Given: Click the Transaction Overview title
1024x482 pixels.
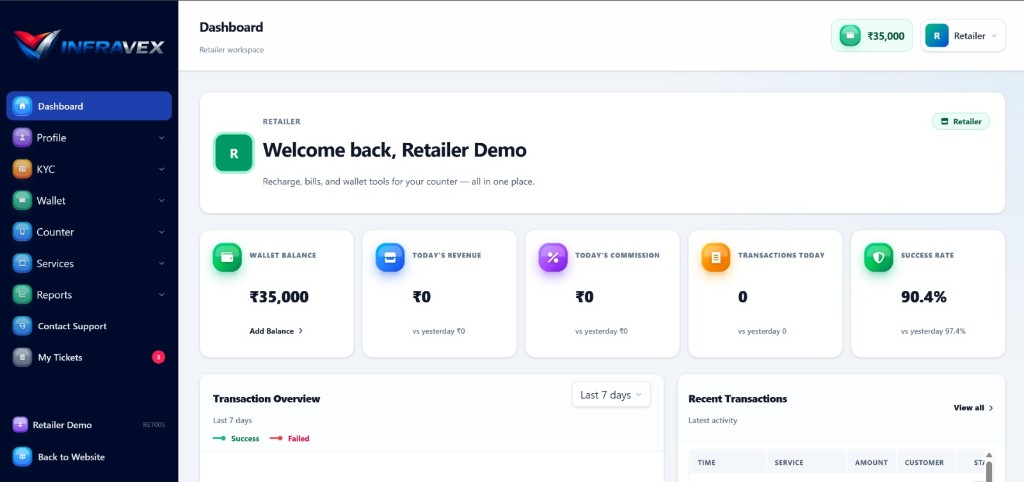Looking at the screenshot, I should [266, 398].
